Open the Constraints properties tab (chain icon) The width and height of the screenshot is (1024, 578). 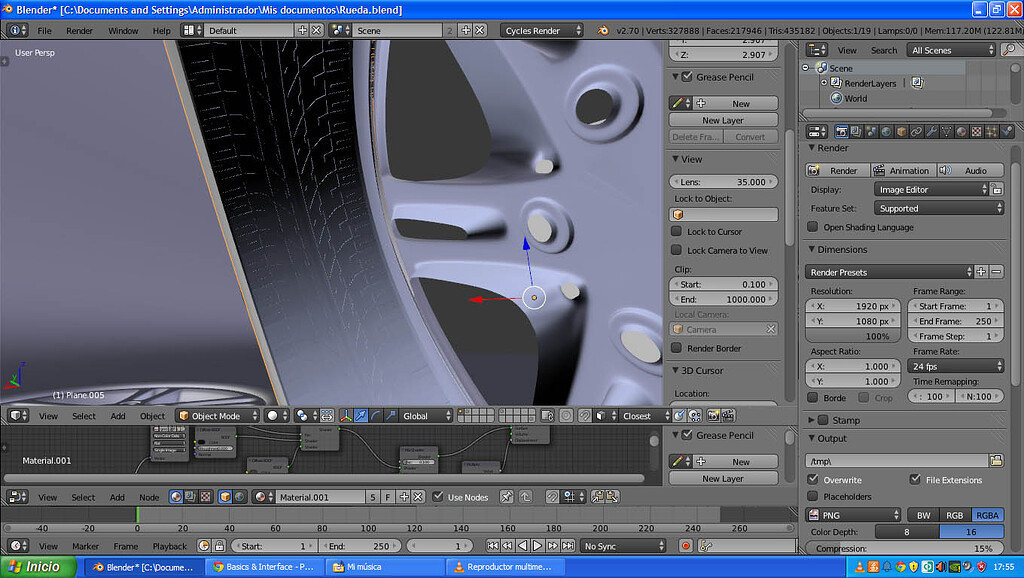click(916, 132)
